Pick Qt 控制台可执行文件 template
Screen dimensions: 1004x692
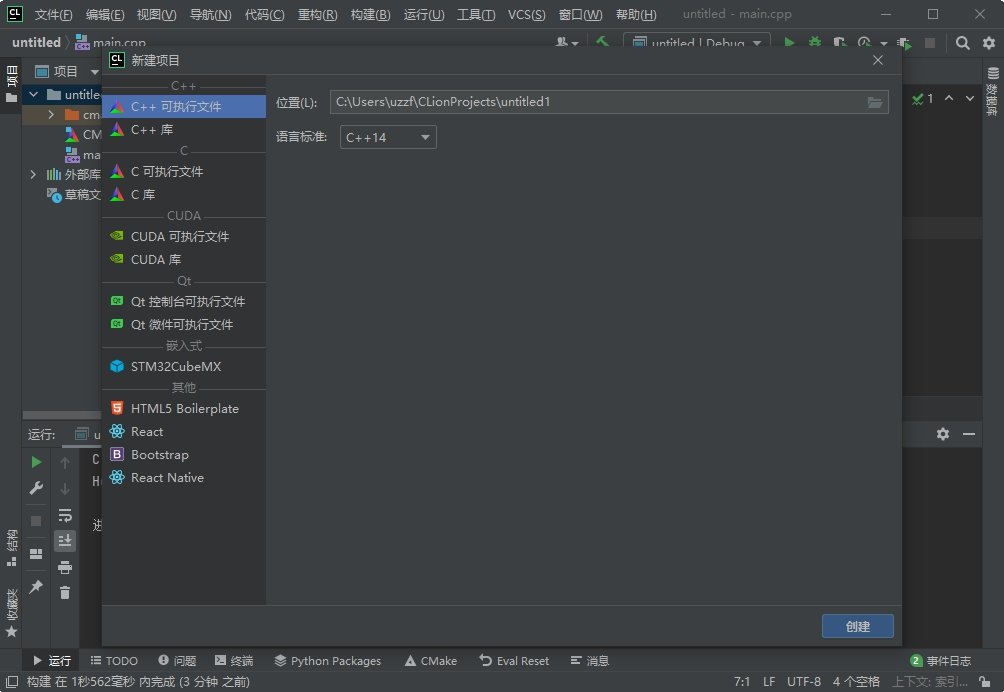[x=184, y=301]
